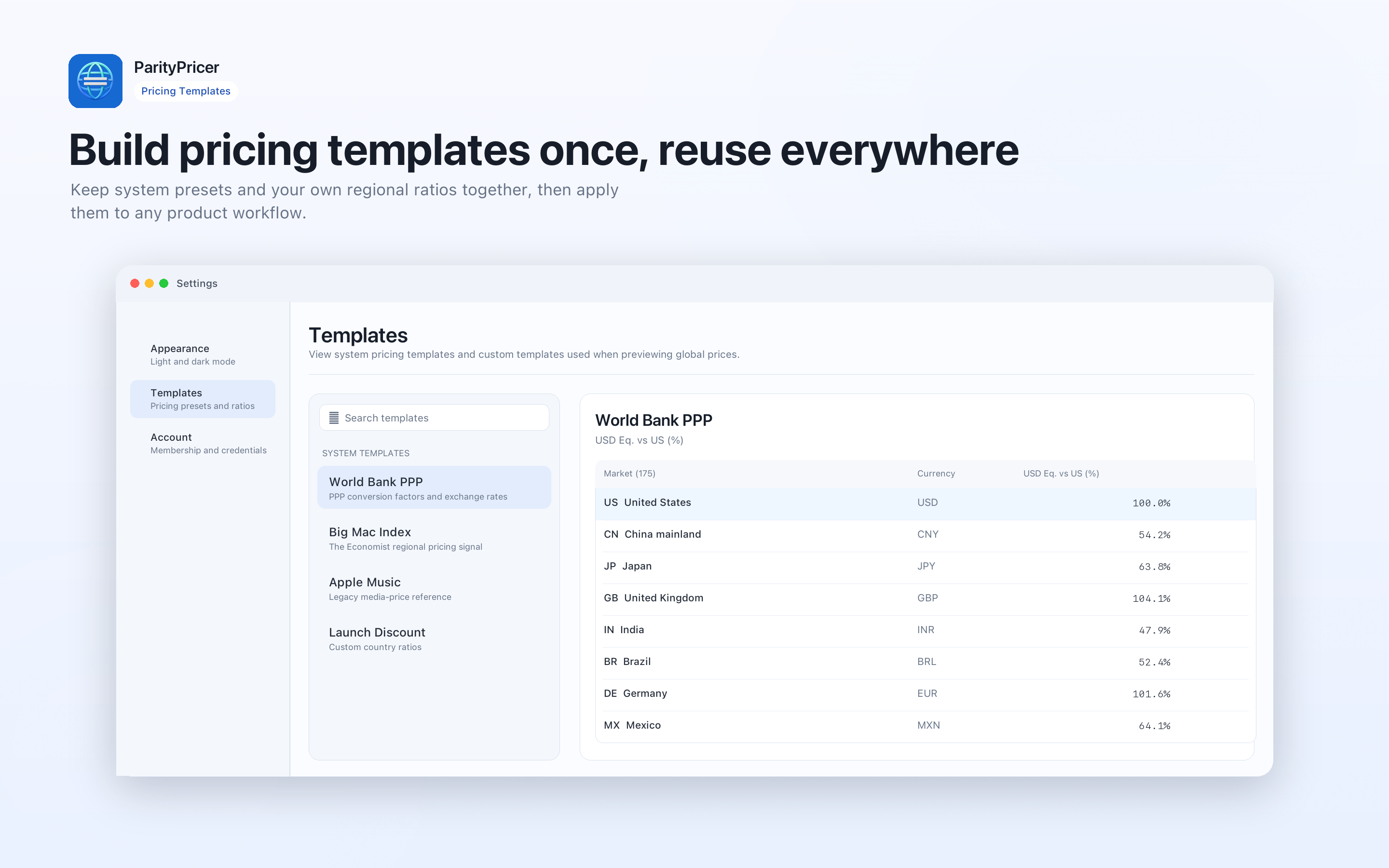This screenshot has height=868, width=1389.
Task: Select Launch Discount custom template
Action: [x=434, y=638]
